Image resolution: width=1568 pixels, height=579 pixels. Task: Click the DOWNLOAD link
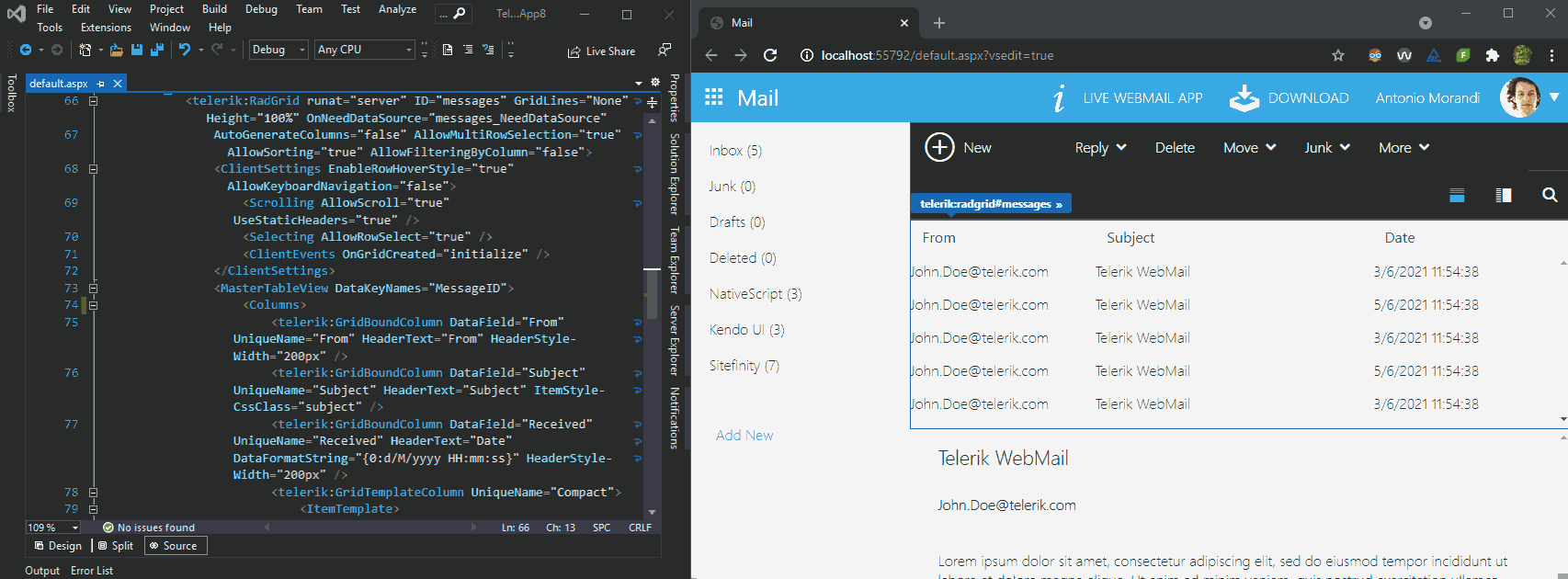1308,98
